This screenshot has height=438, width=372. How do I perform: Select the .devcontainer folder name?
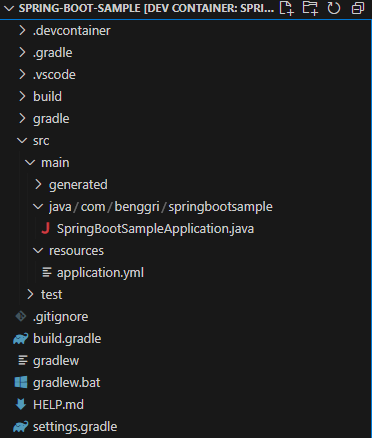[72, 31]
